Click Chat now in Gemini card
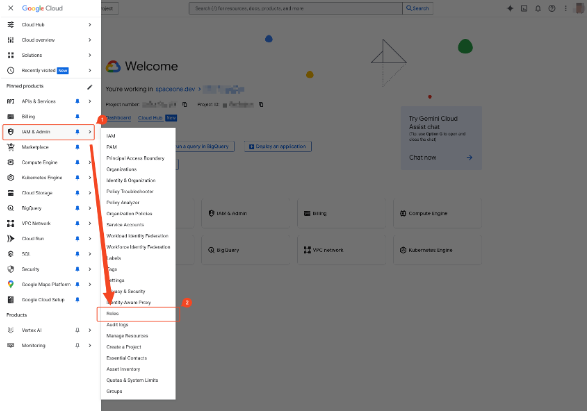Viewport: 588px width, 412px height. point(422,157)
